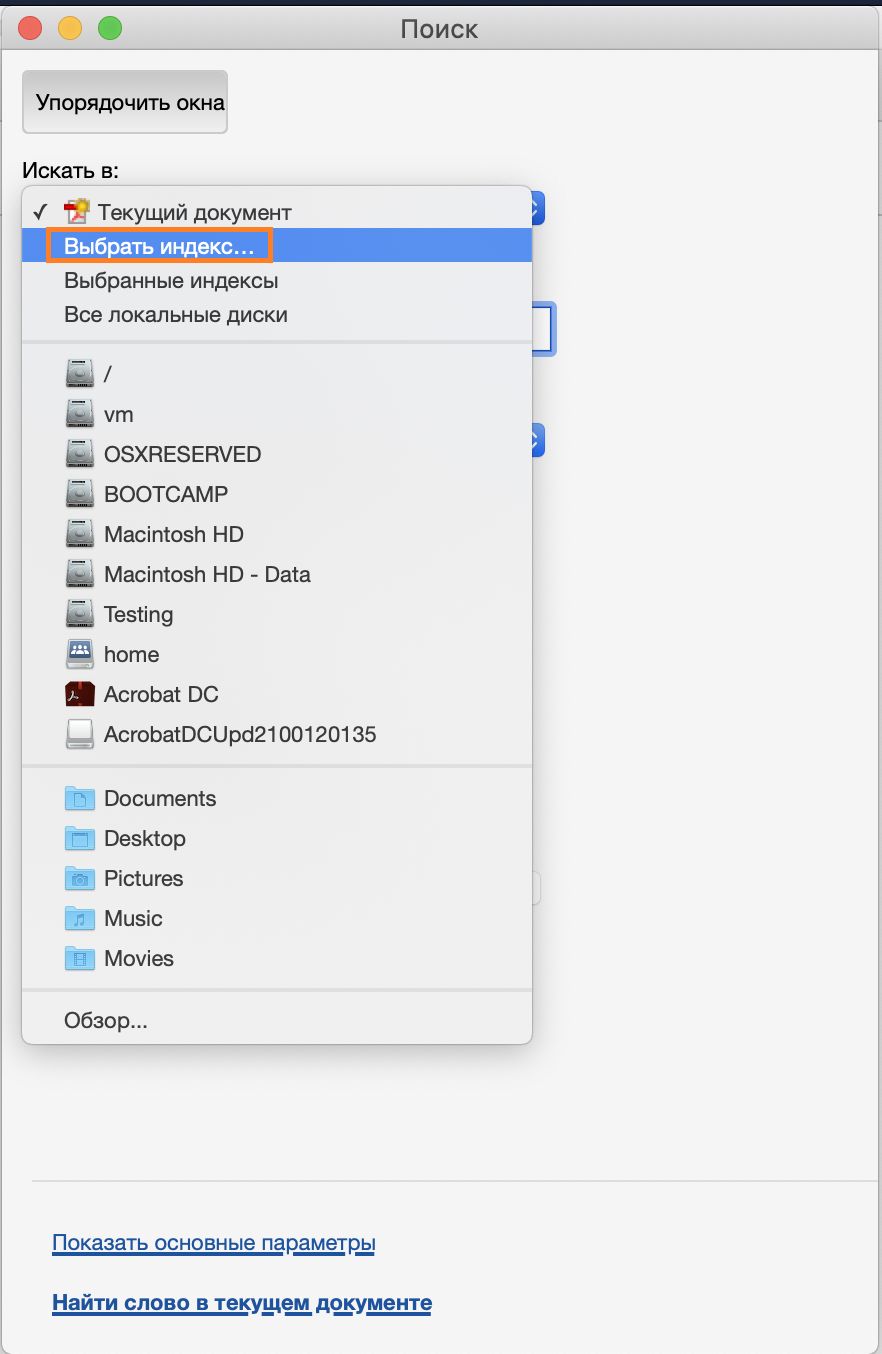Click the home network volume icon
This screenshot has height=1354, width=882.
79,654
